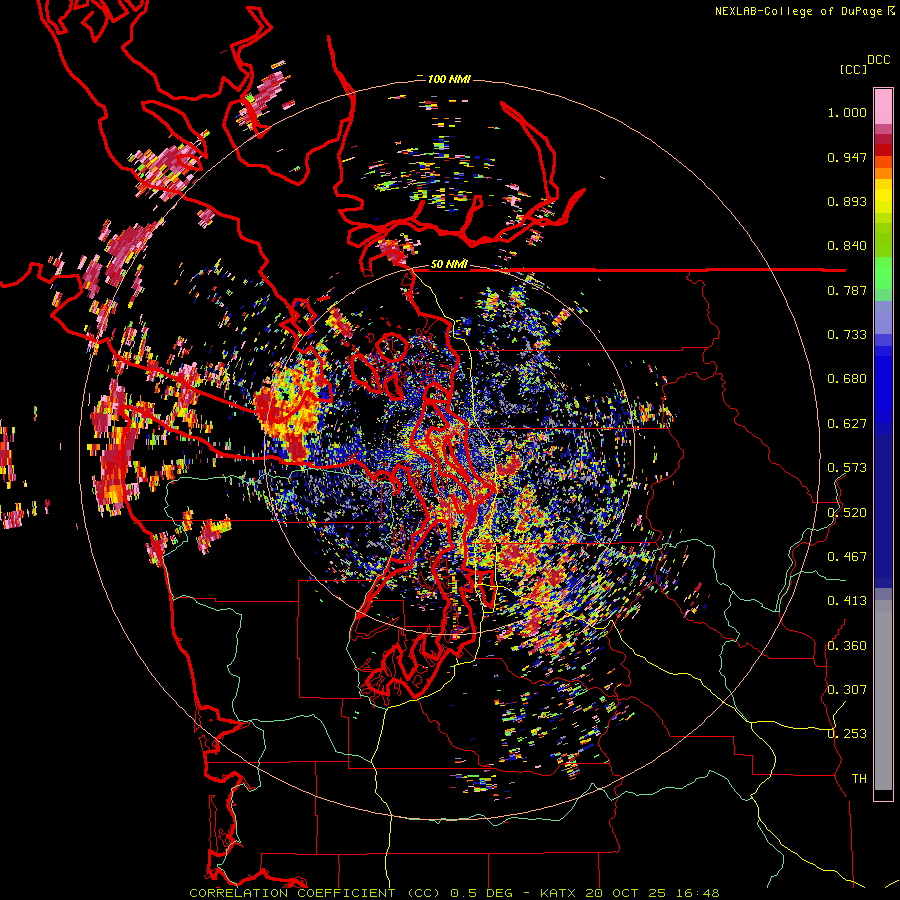Select the 0.307 scale value
The height and width of the screenshot is (900, 900).
[x=847, y=690]
